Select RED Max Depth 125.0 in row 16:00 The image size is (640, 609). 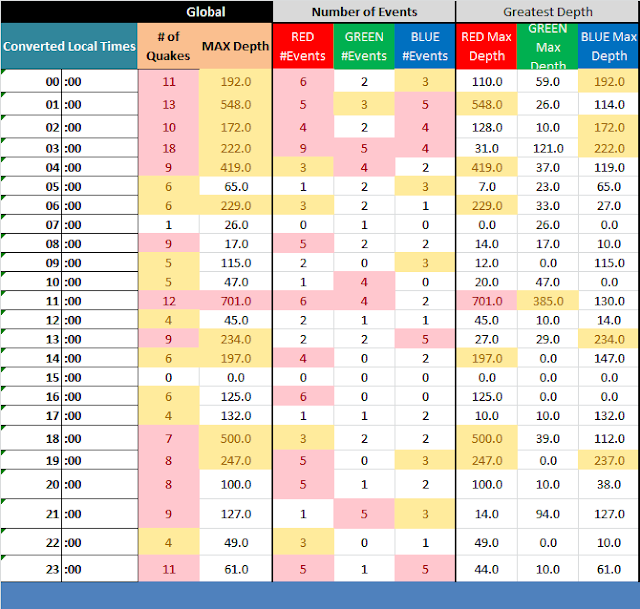tap(486, 397)
